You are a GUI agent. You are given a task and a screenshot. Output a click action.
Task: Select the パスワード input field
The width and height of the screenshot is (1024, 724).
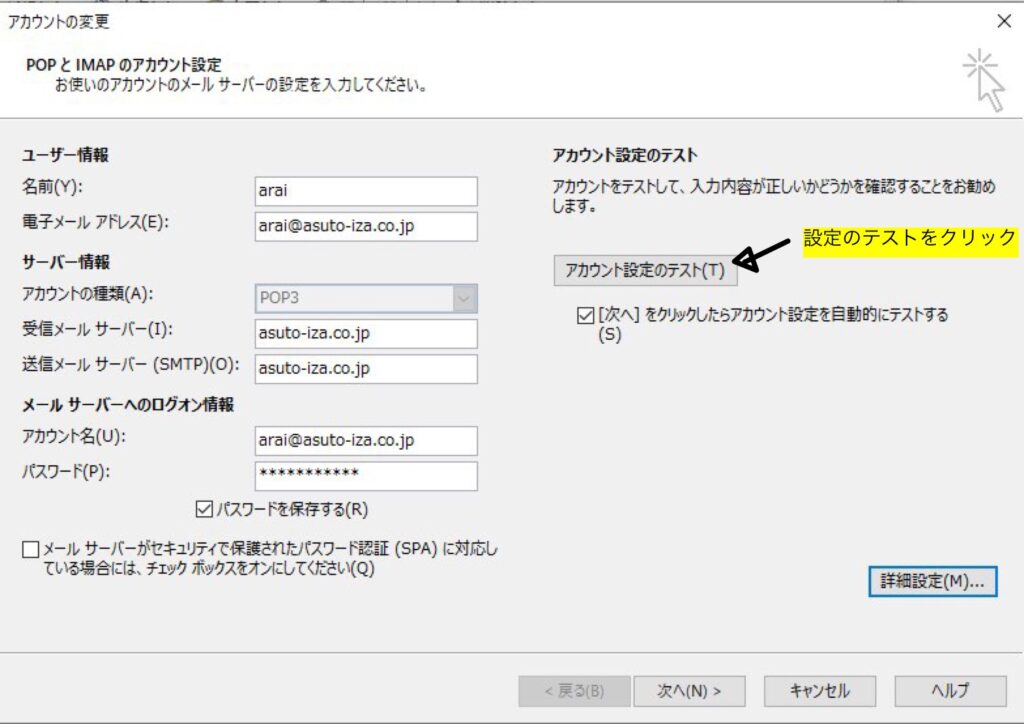(x=365, y=475)
